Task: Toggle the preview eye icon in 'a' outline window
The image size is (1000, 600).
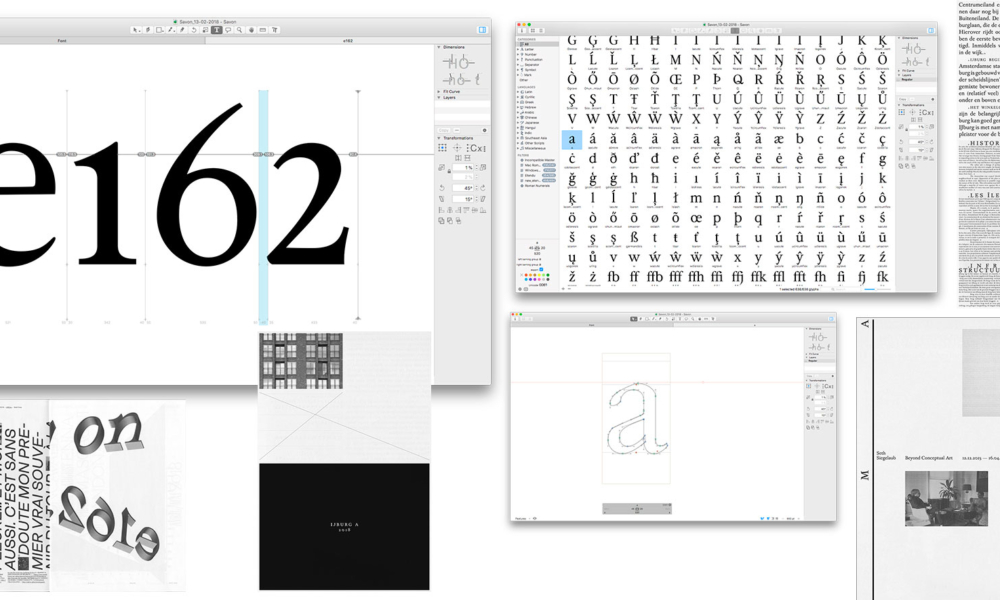Action: [x=534, y=518]
